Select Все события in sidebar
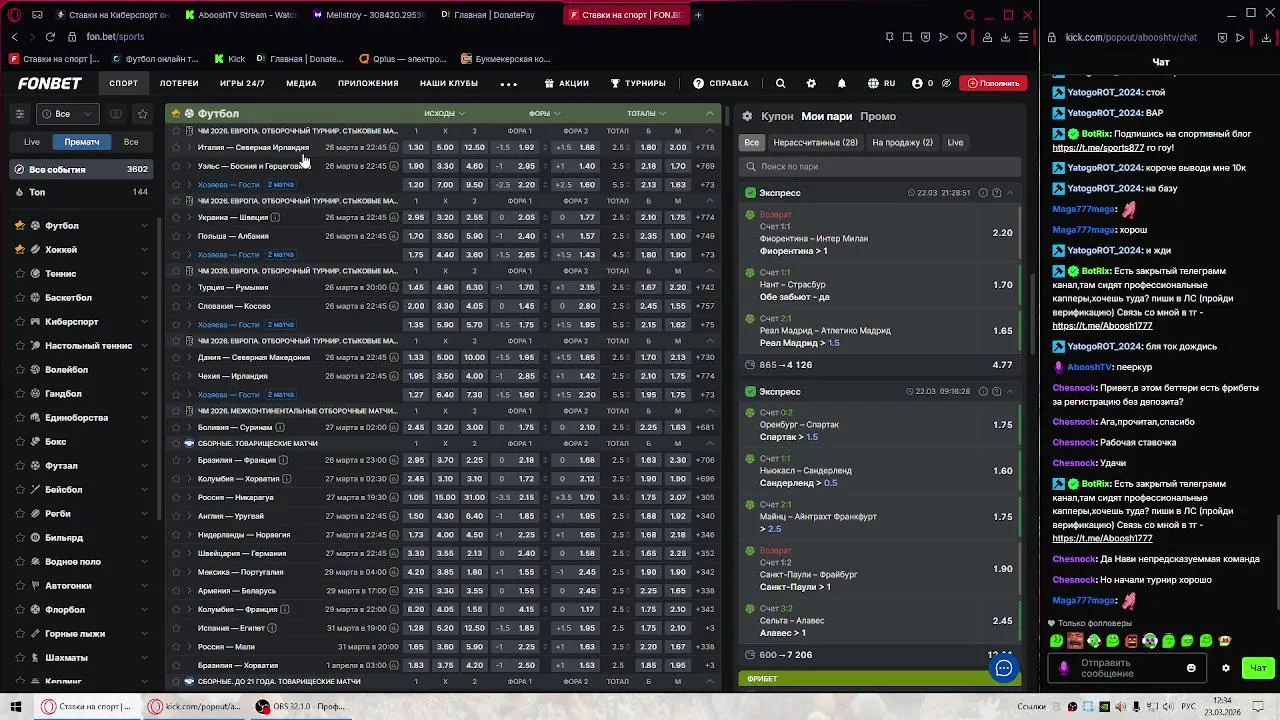This screenshot has width=1280, height=720. (x=82, y=169)
